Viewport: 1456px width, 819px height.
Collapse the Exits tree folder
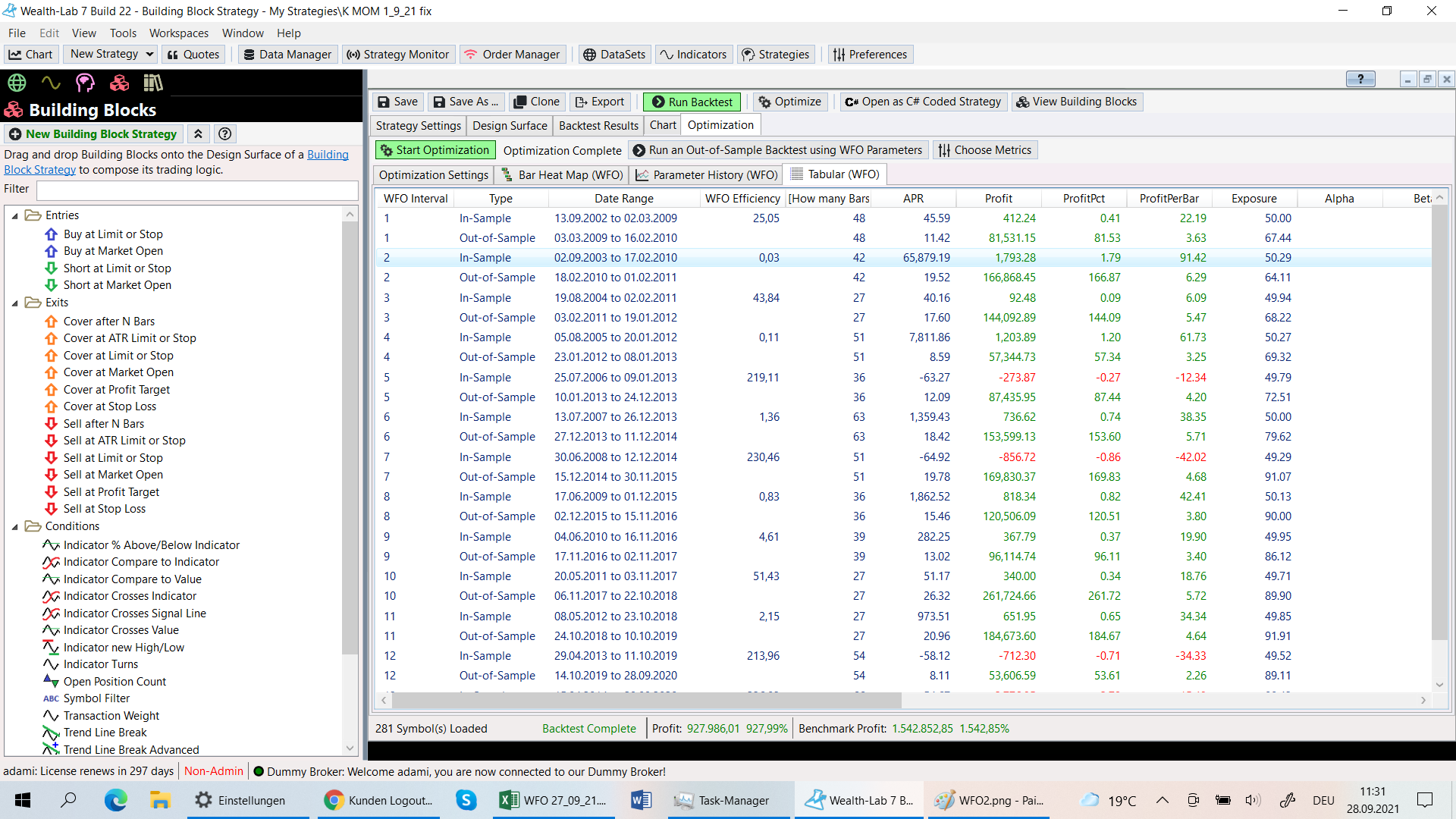pyautogui.click(x=14, y=303)
